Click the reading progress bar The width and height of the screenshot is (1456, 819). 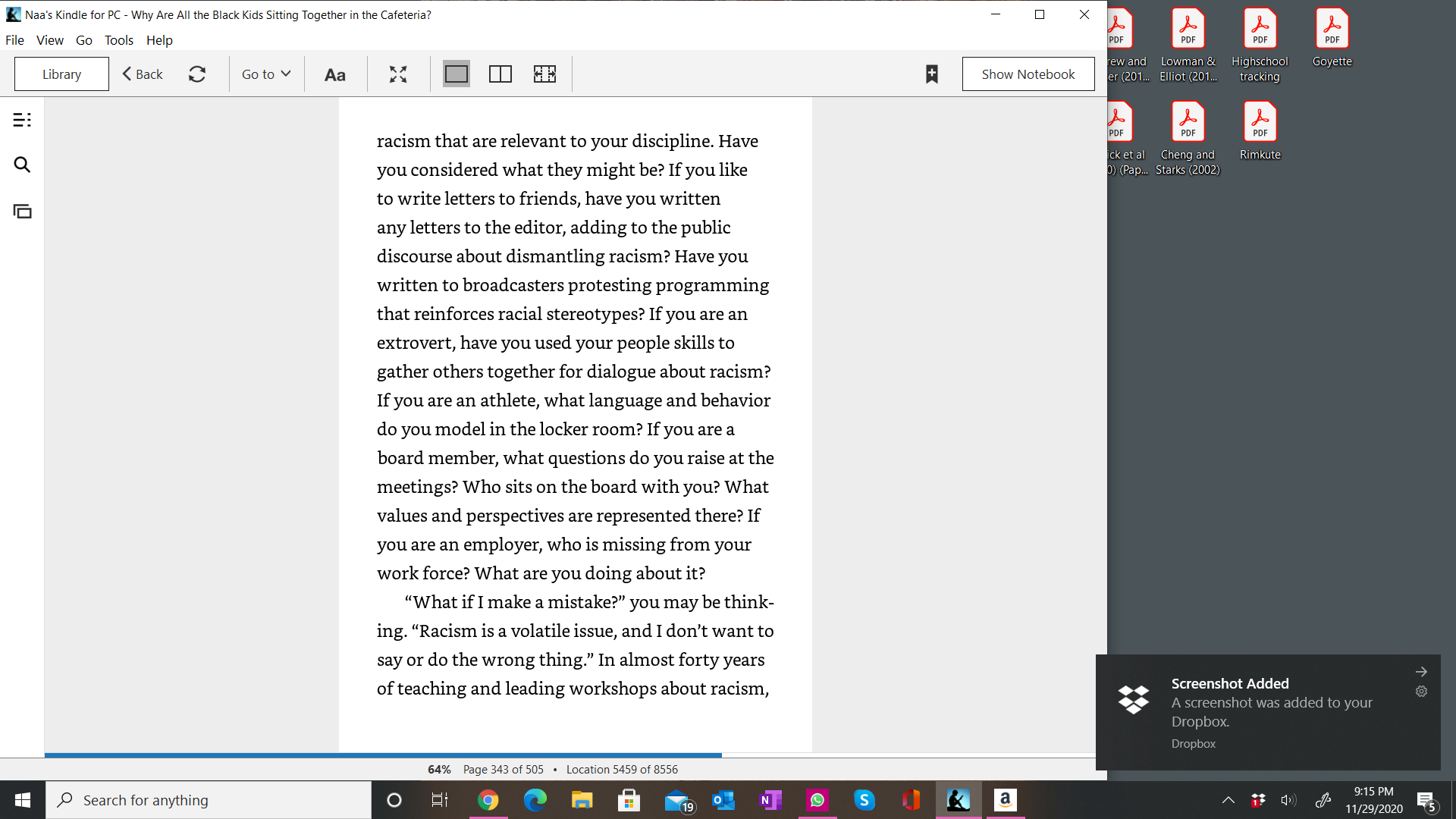point(570,755)
